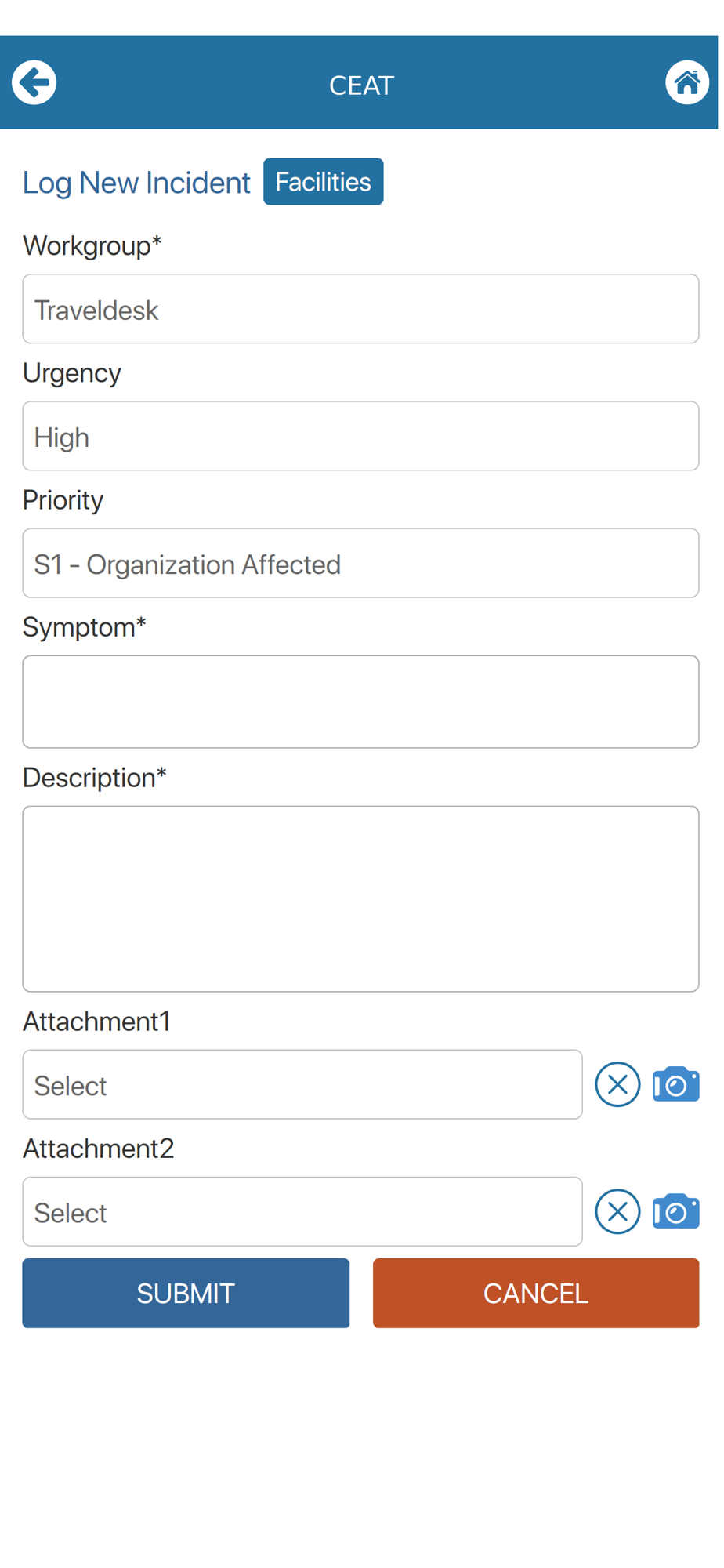Change the Priority S1 - Organization Affected selection
The height and width of the screenshot is (1568, 724).
click(x=360, y=563)
